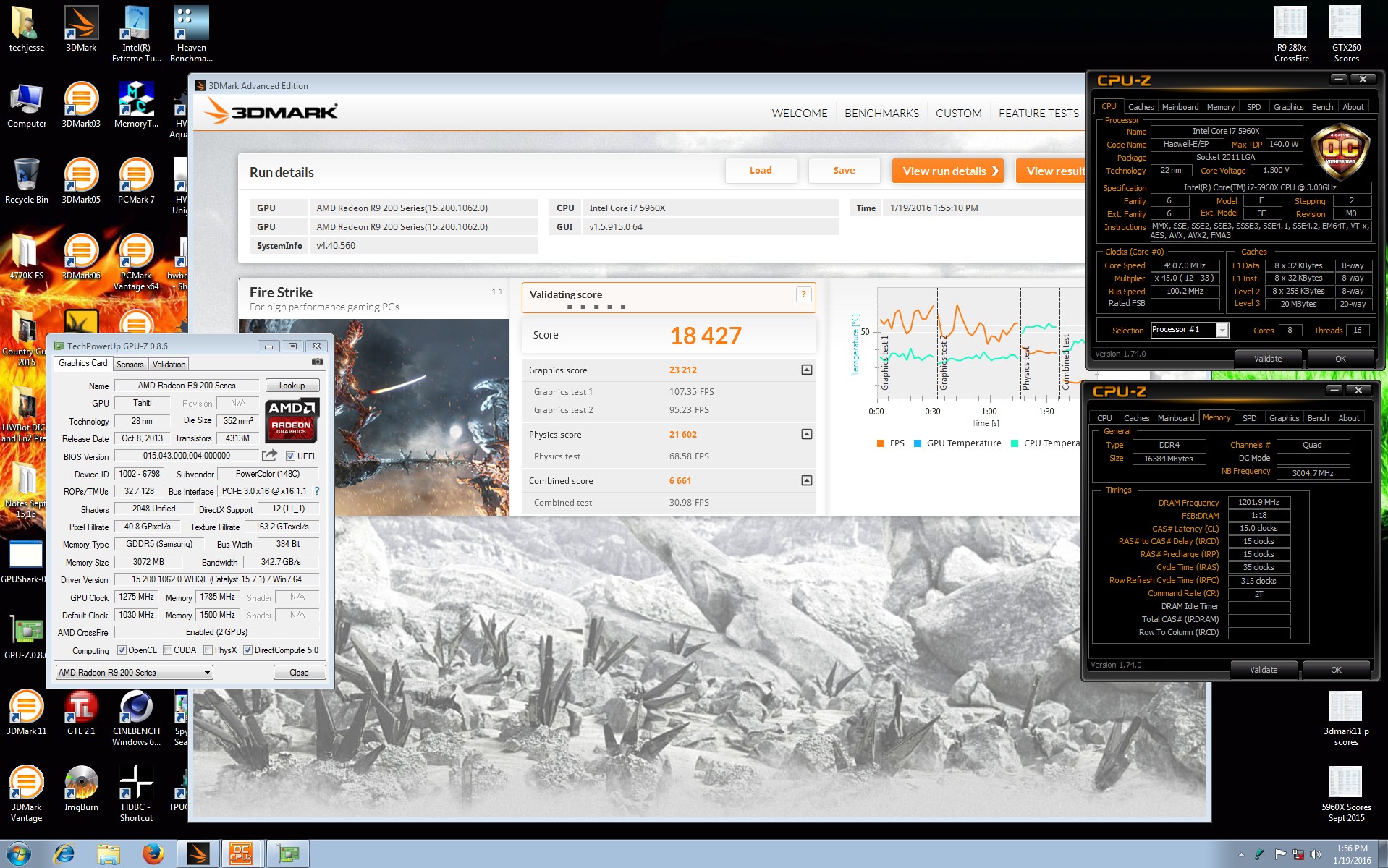
Task: Launch the 3DMark desktop shortcut
Action: click(81, 29)
